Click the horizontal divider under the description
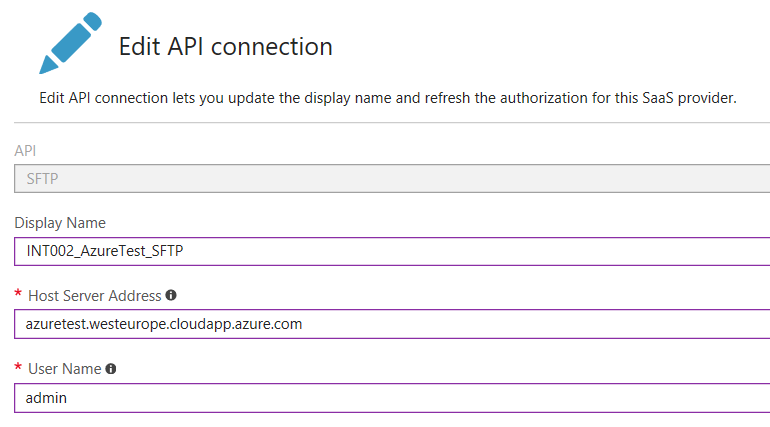The image size is (770, 427). click(392, 122)
